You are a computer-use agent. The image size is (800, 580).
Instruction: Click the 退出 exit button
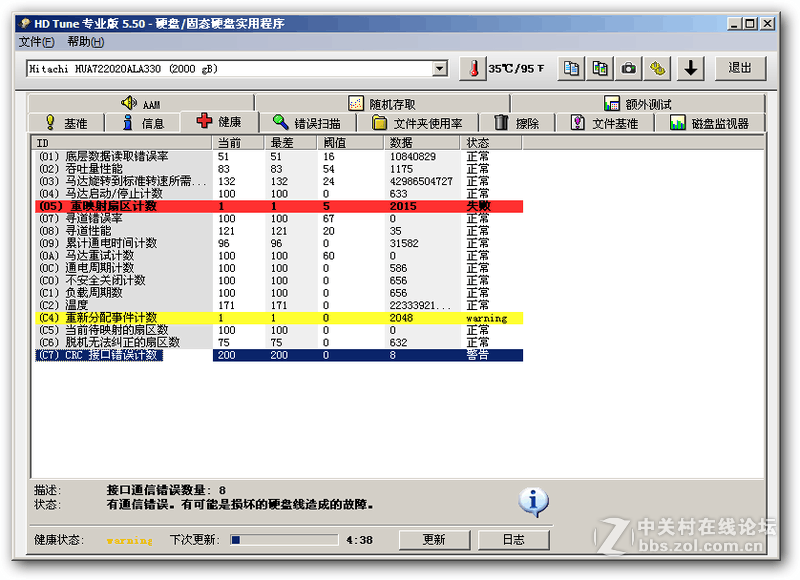pos(740,68)
